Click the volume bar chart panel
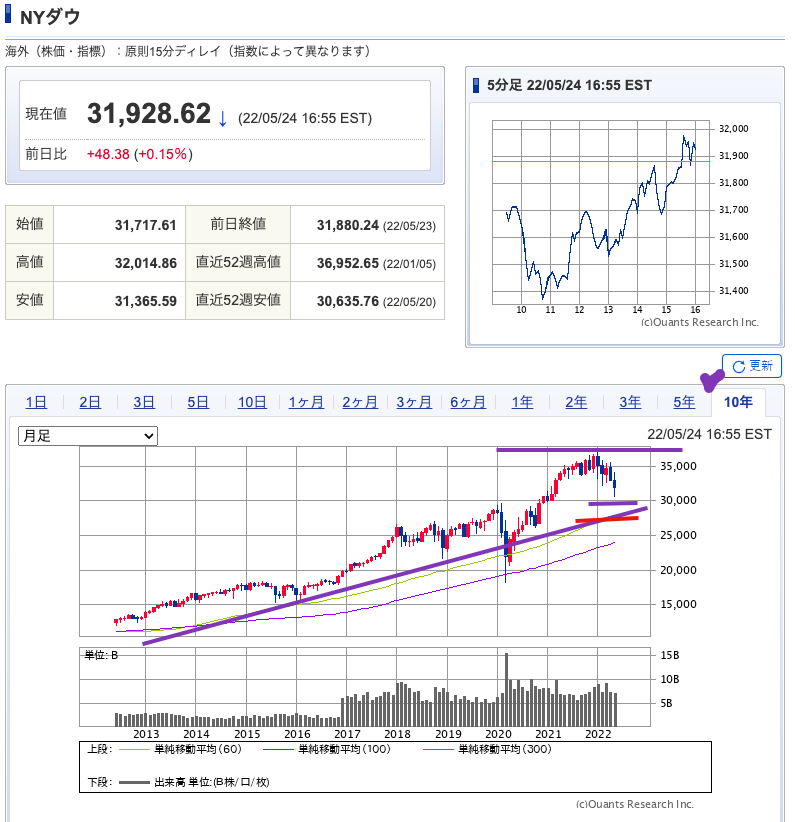This screenshot has width=795, height=822. tap(365, 687)
